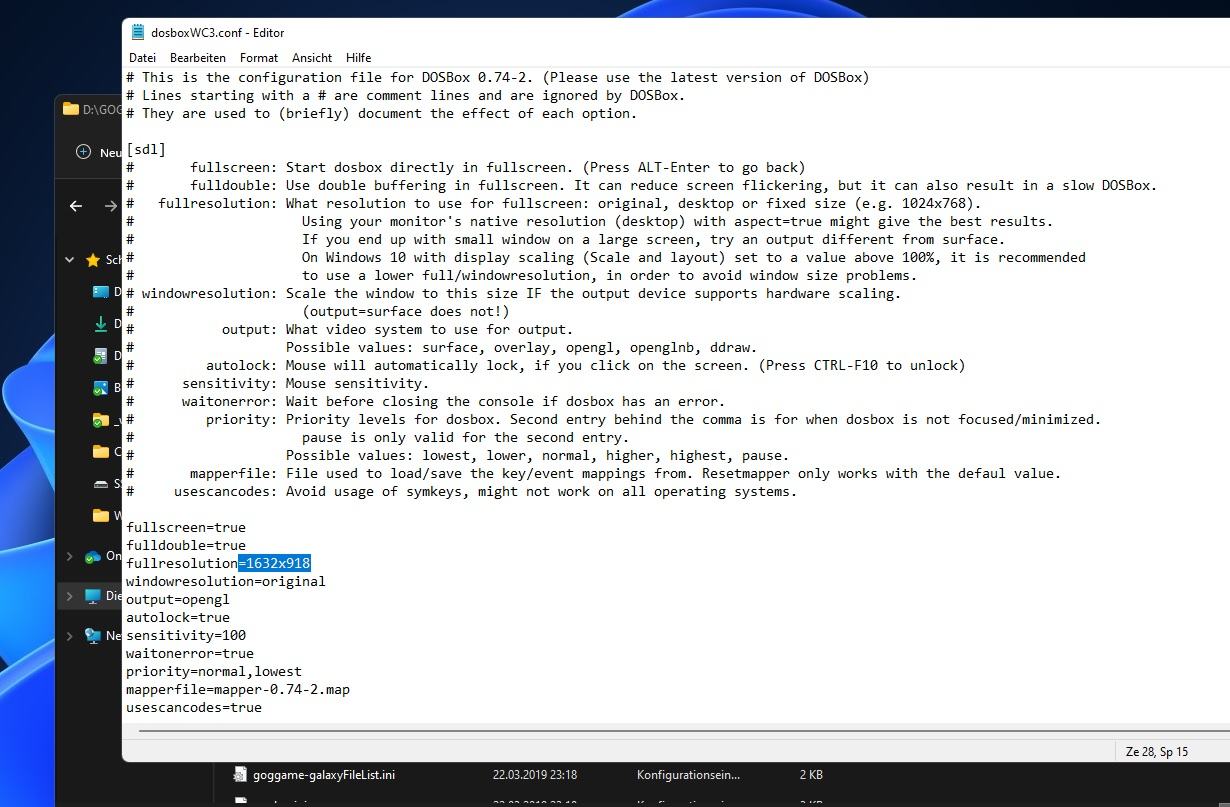1230x807 pixels.
Task: Place cursor on 'waitonerror=true' line
Action: point(190,653)
